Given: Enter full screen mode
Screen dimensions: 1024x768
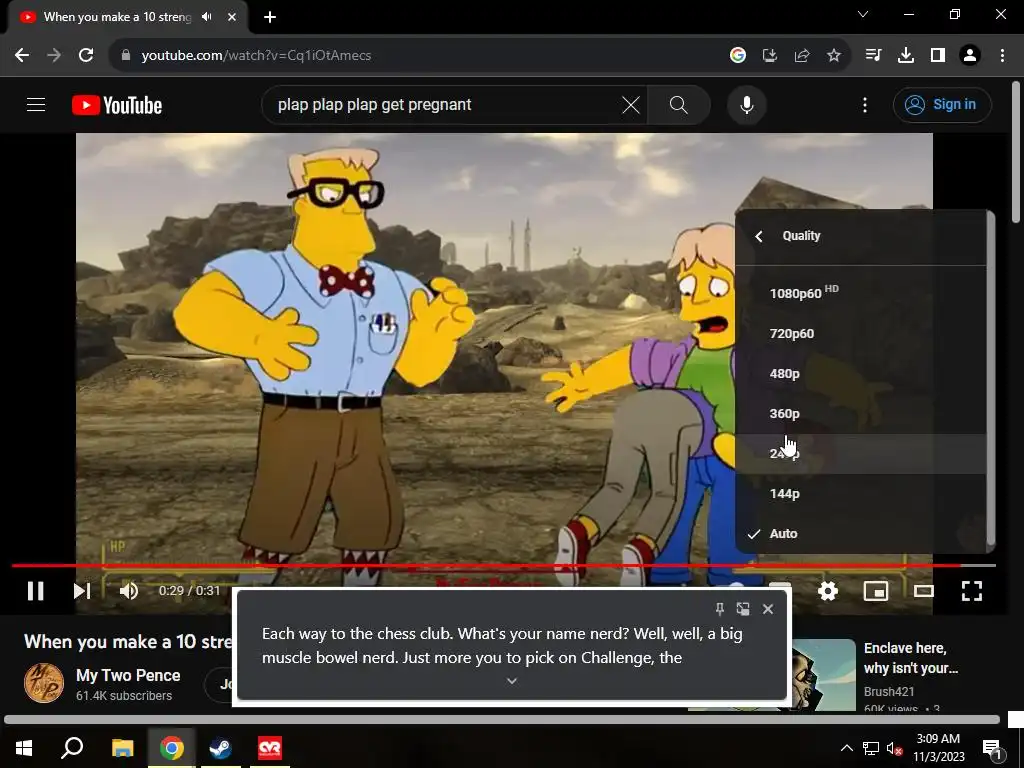Looking at the screenshot, I should point(972,591).
